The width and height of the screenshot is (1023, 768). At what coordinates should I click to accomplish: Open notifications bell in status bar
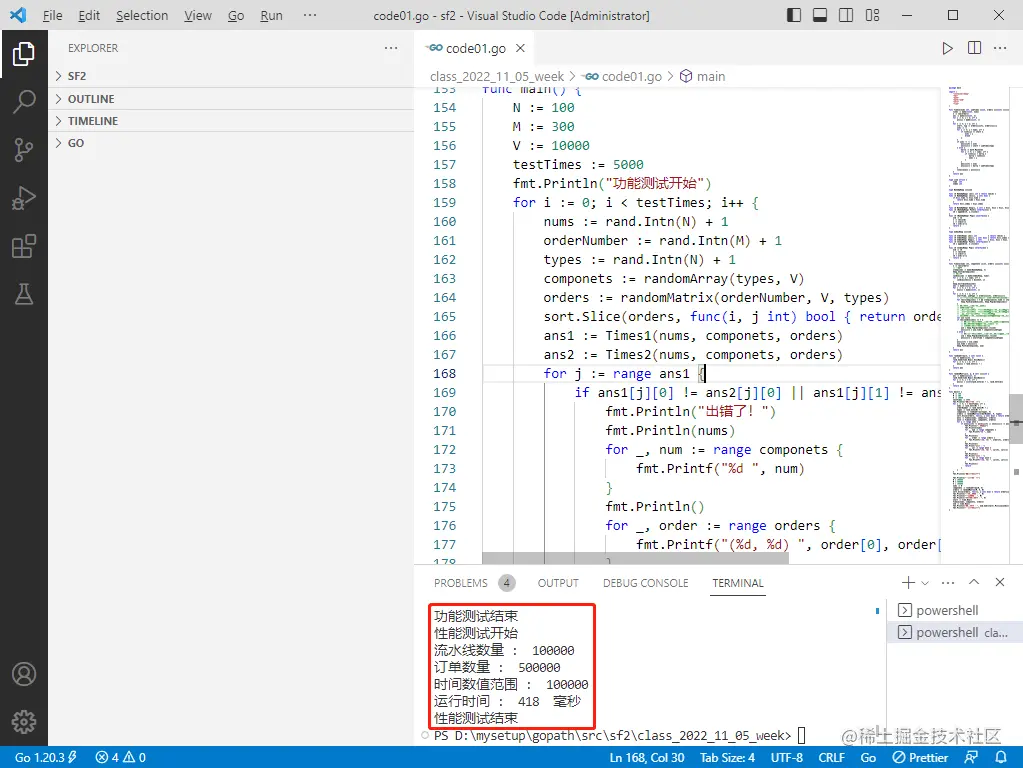(x=1001, y=758)
